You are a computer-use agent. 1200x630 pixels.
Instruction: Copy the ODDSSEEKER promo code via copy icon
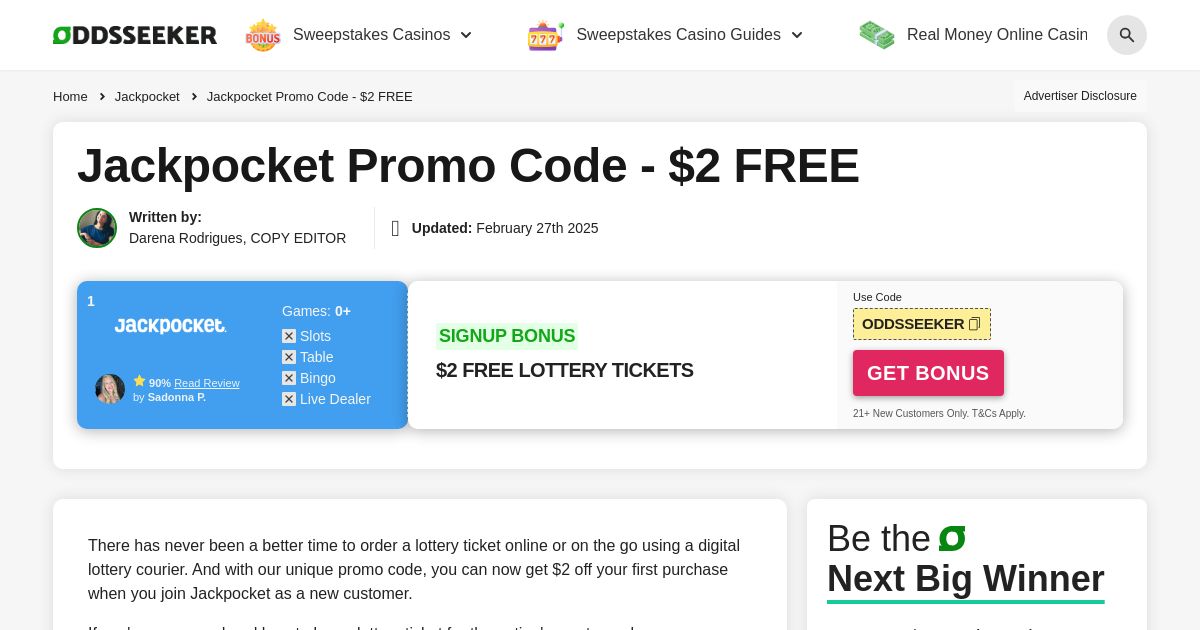point(973,323)
